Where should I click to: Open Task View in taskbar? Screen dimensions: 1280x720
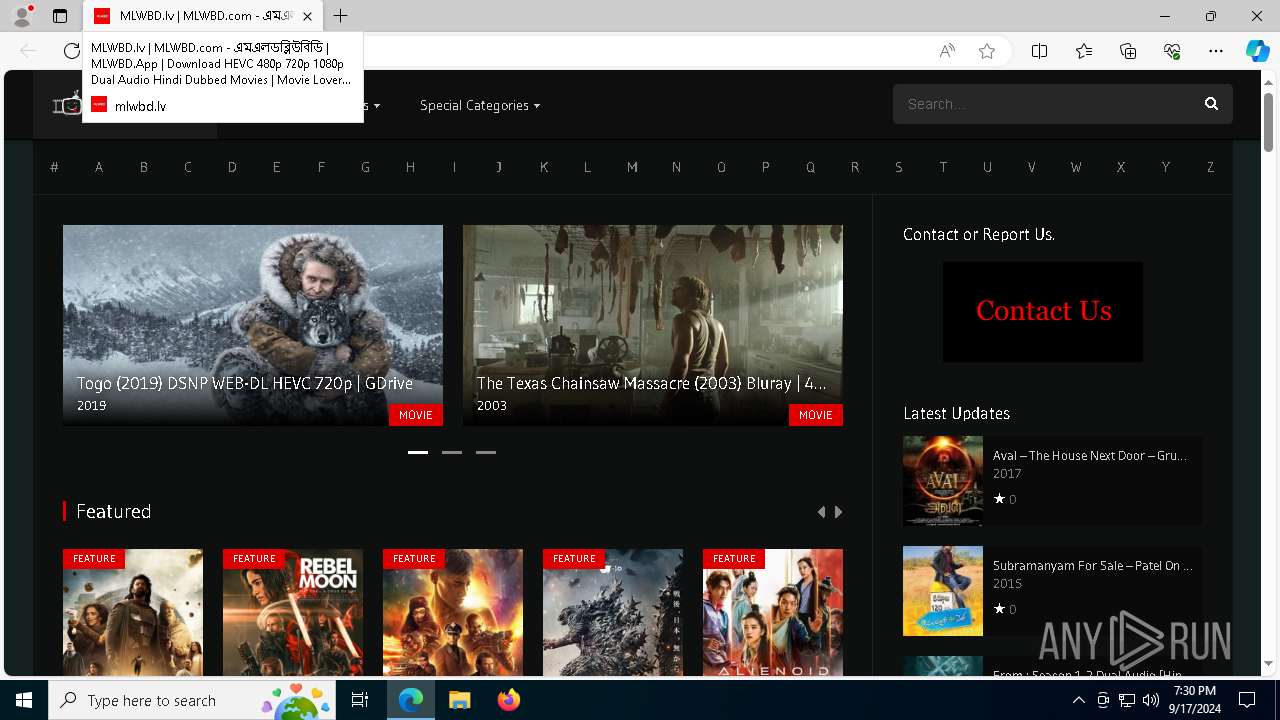click(361, 700)
